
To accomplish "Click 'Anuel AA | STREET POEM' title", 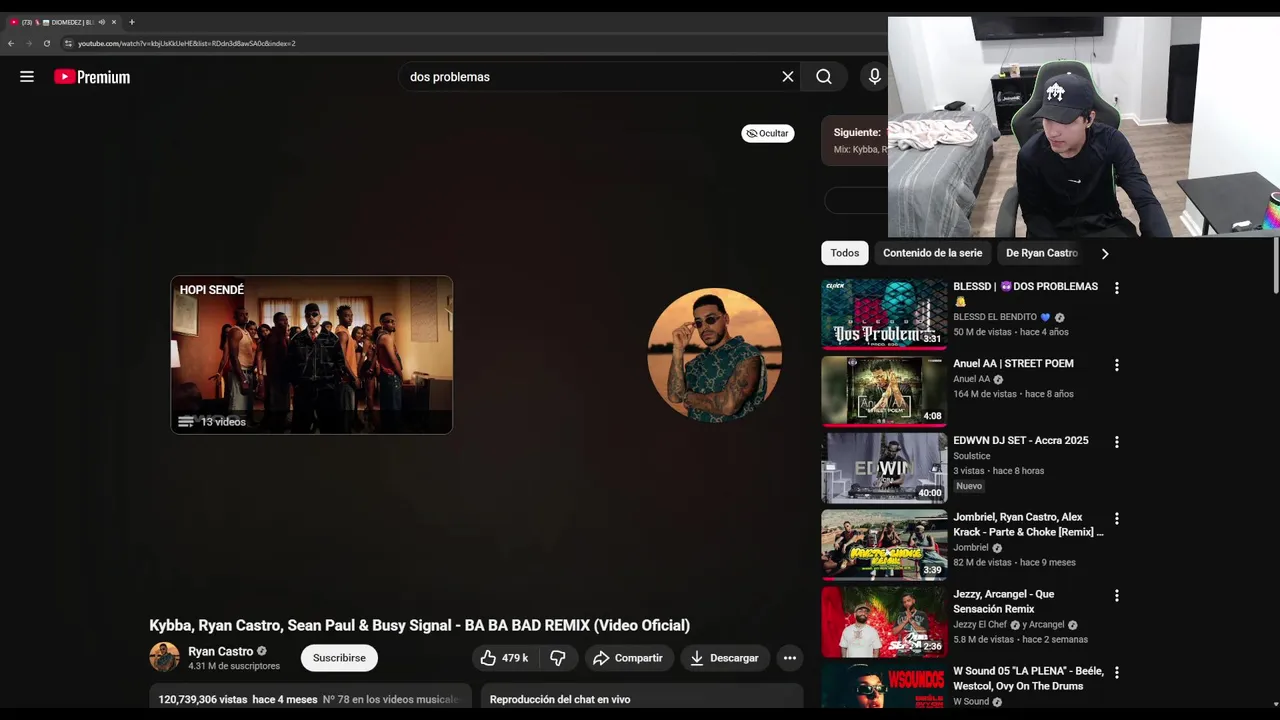I will click(x=1013, y=364).
